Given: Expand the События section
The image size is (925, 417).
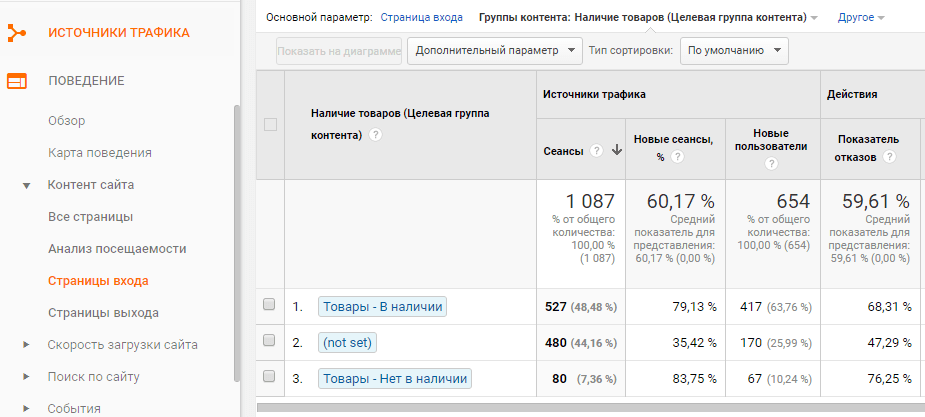Looking at the screenshot, I should (26, 408).
